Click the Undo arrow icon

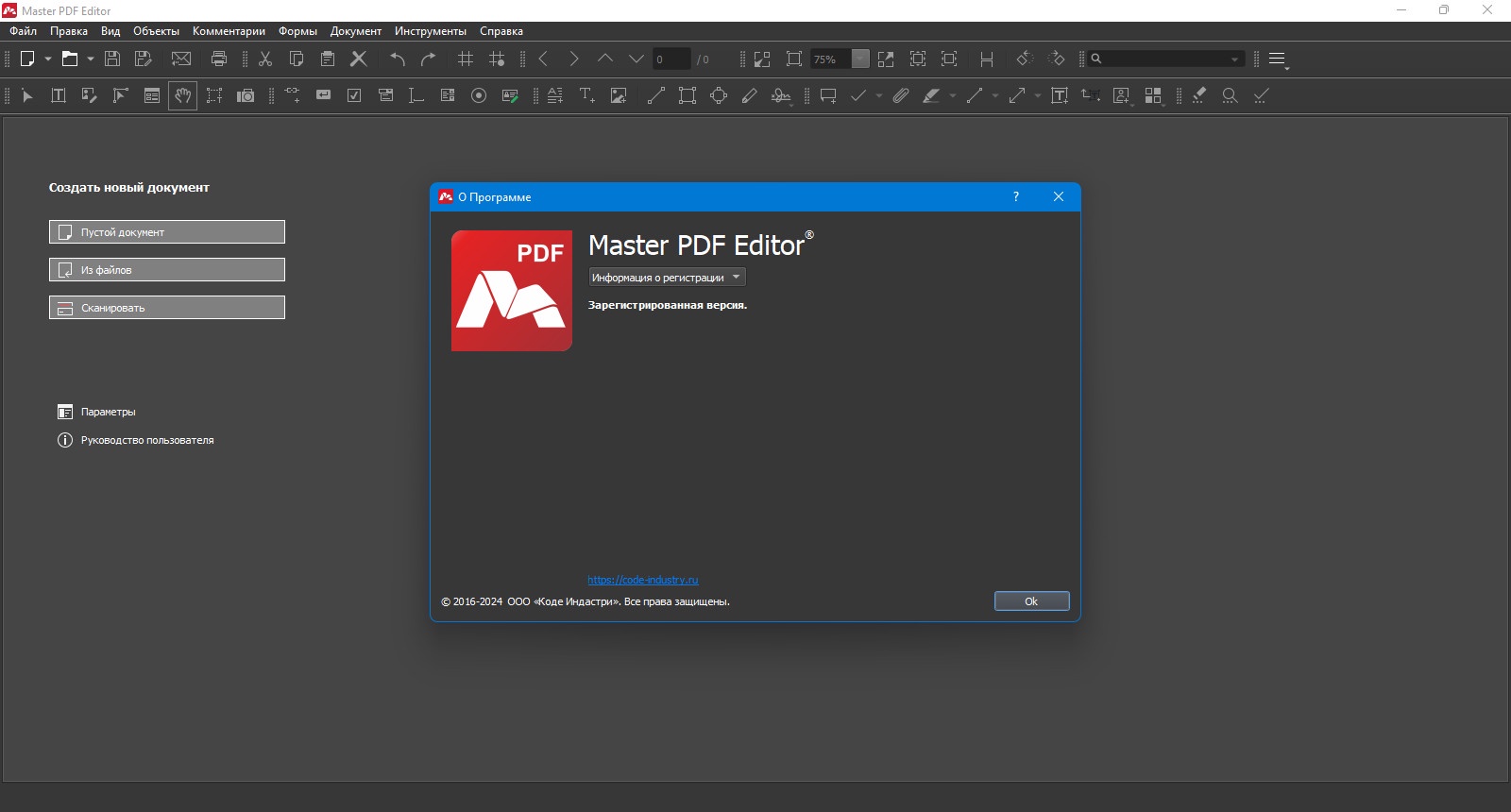tap(398, 59)
